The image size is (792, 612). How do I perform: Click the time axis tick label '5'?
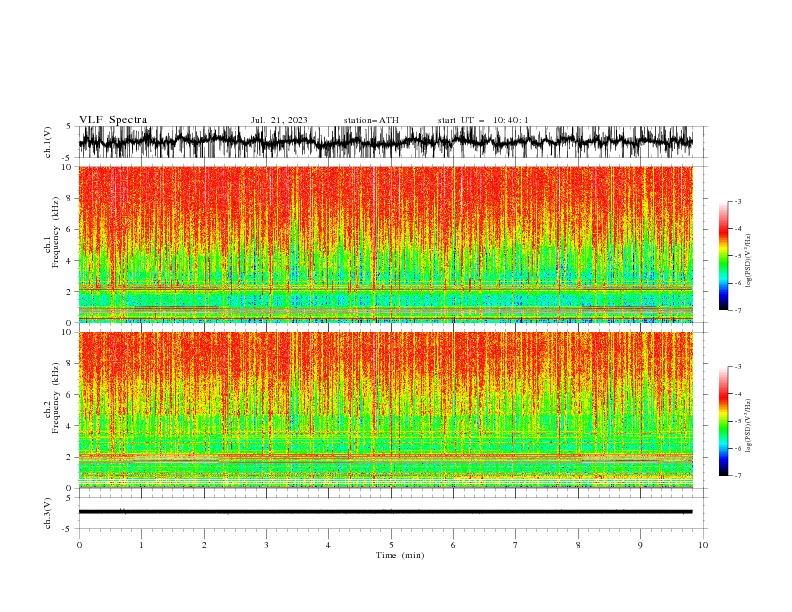point(391,545)
